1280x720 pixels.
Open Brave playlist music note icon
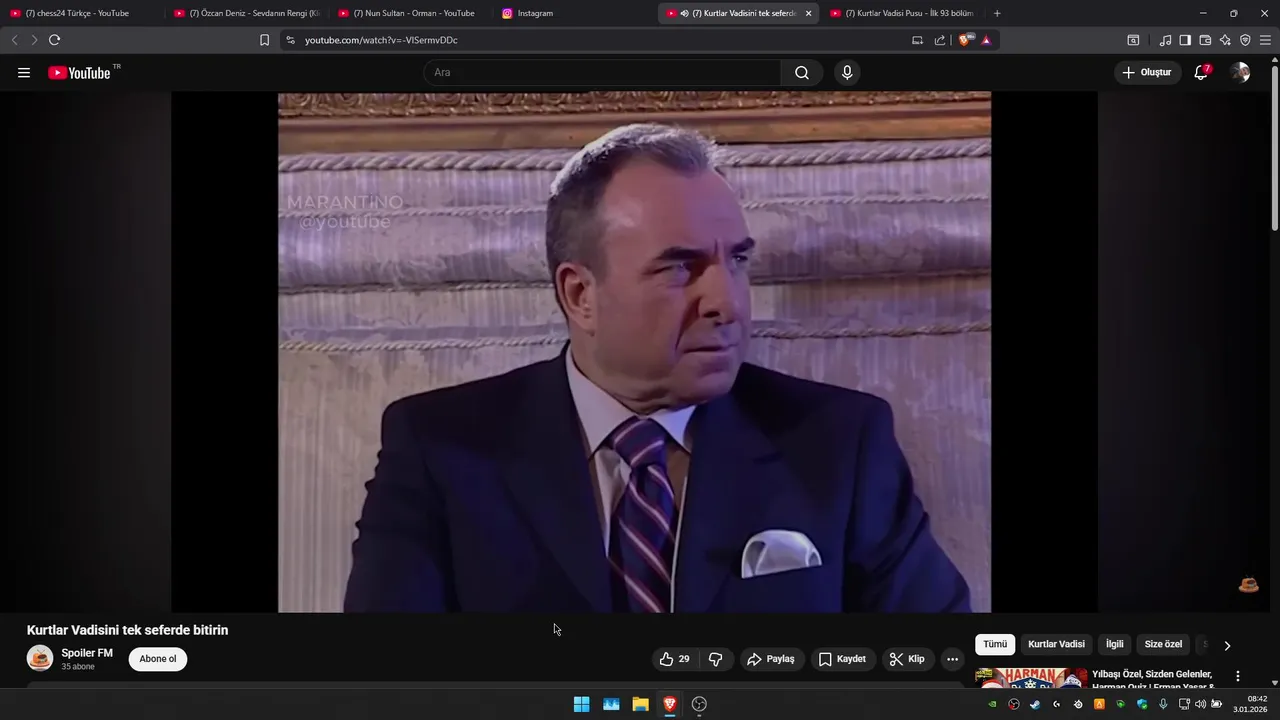click(1165, 40)
